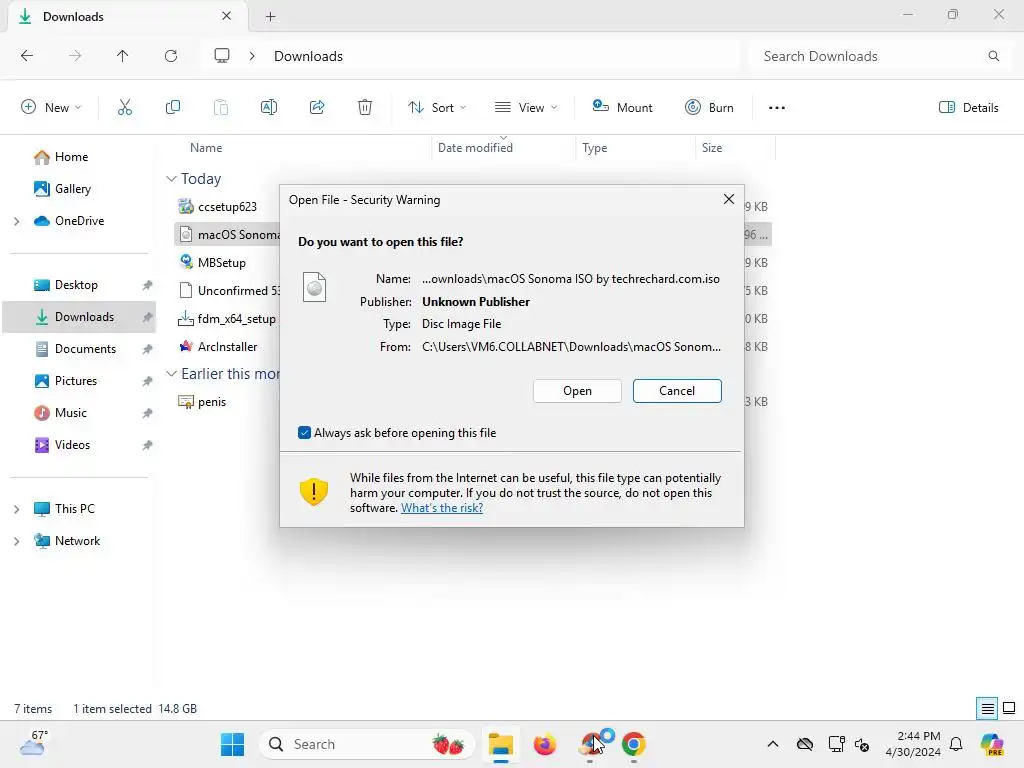
Task: Toggle the Details pane button
Action: 968,108
